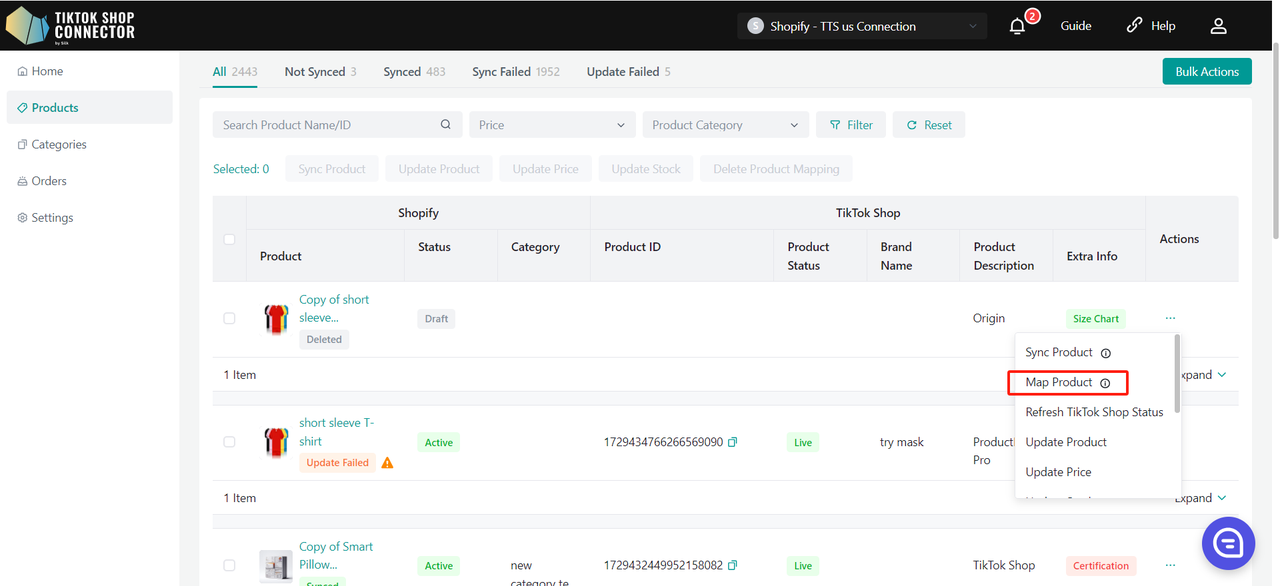Open the chat support bubble

click(x=1228, y=543)
